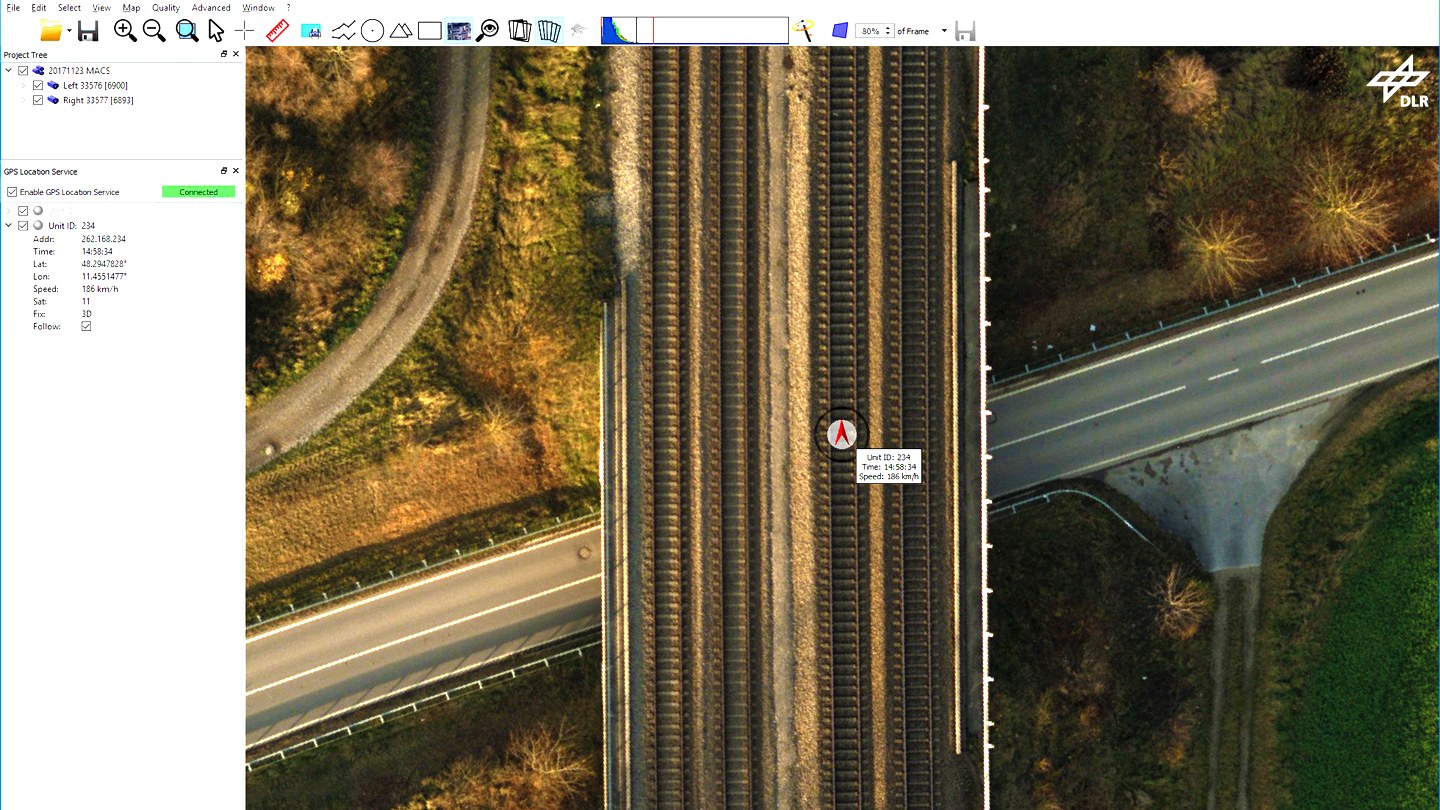This screenshot has width=1440, height=810.
Task: Click the magnifier with eye icon
Action: click(x=487, y=31)
